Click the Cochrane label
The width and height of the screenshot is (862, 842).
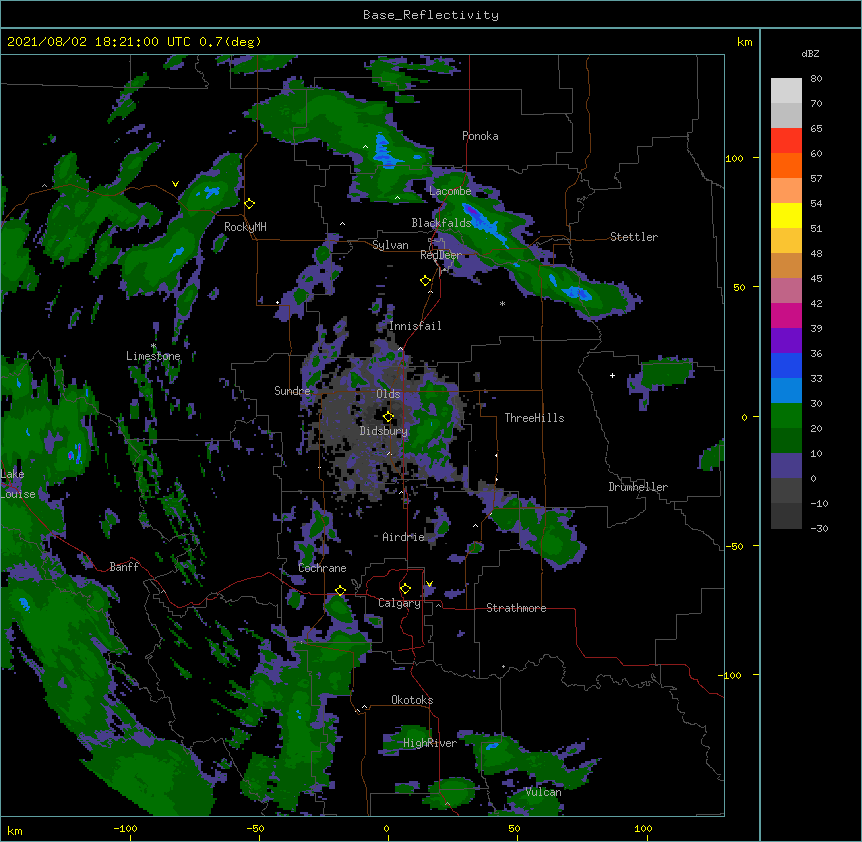pyautogui.click(x=322, y=568)
